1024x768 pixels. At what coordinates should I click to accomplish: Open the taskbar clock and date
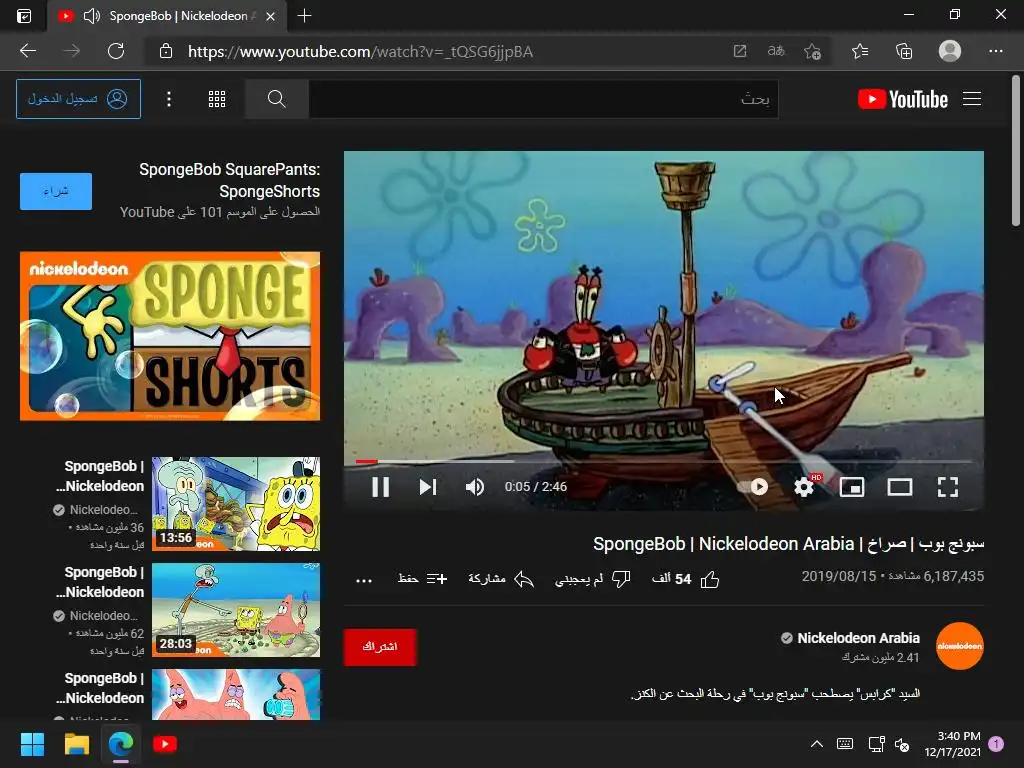[952, 744]
